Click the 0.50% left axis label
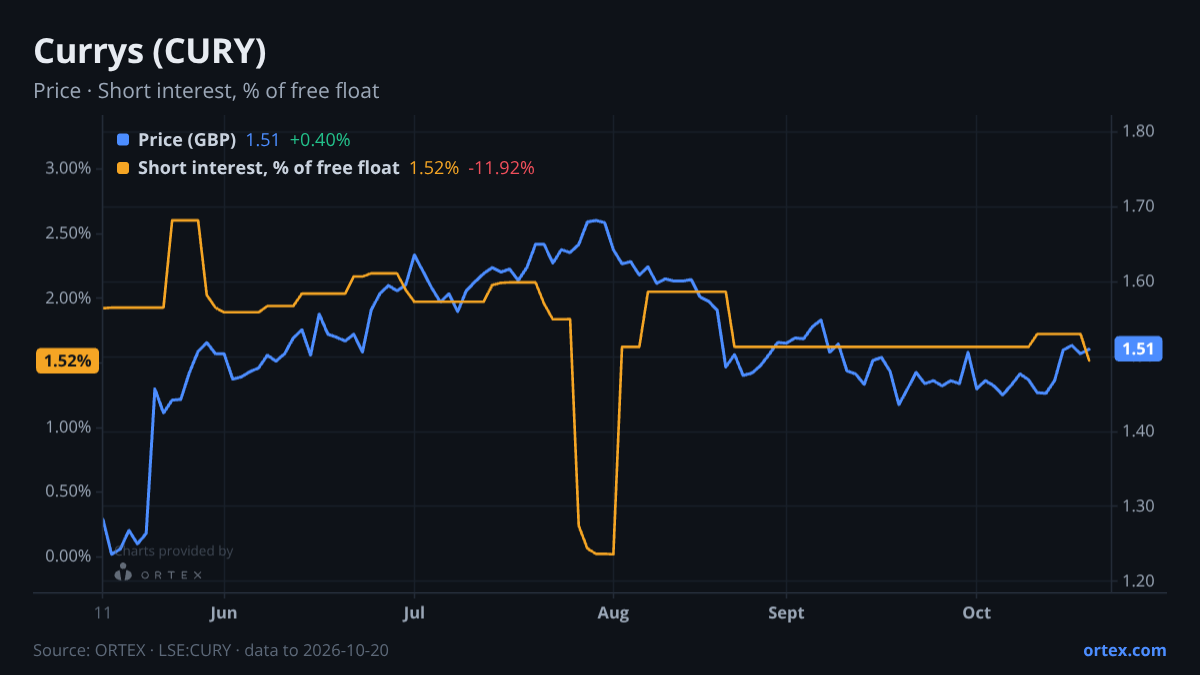This screenshot has height=675, width=1200. point(68,491)
